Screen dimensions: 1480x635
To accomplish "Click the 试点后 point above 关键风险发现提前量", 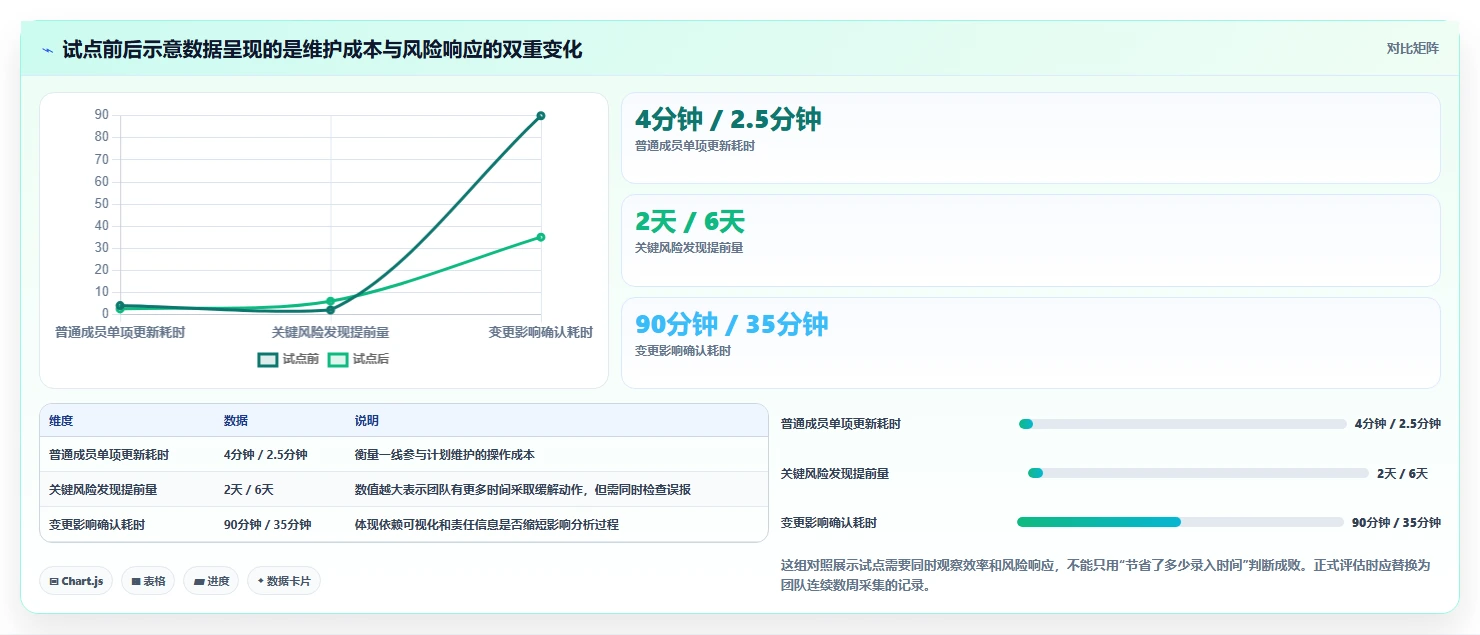I will click(x=330, y=301).
